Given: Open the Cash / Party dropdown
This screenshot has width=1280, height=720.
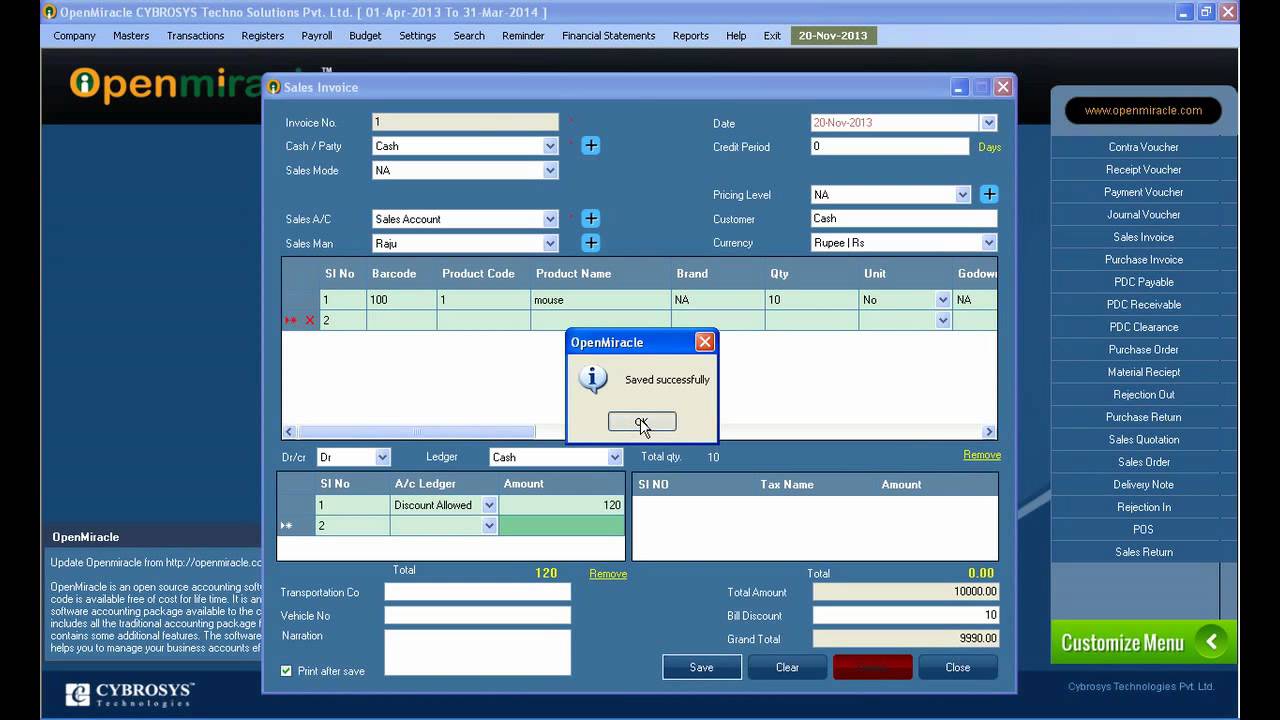Looking at the screenshot, I should click(550, 146).
